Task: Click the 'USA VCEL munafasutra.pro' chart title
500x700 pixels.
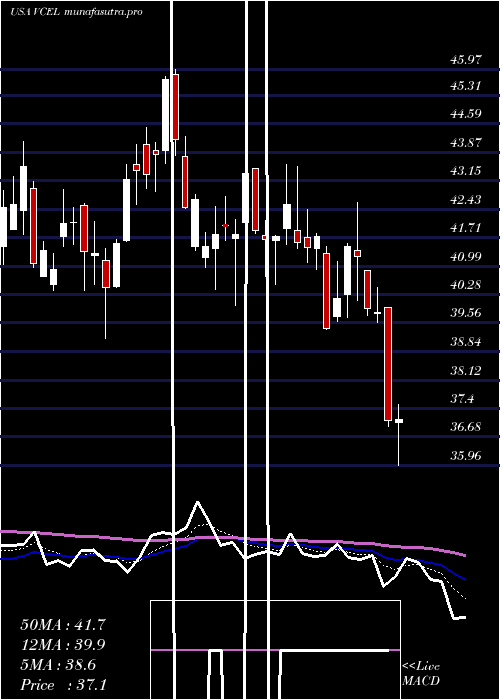Action: (76, 12)
